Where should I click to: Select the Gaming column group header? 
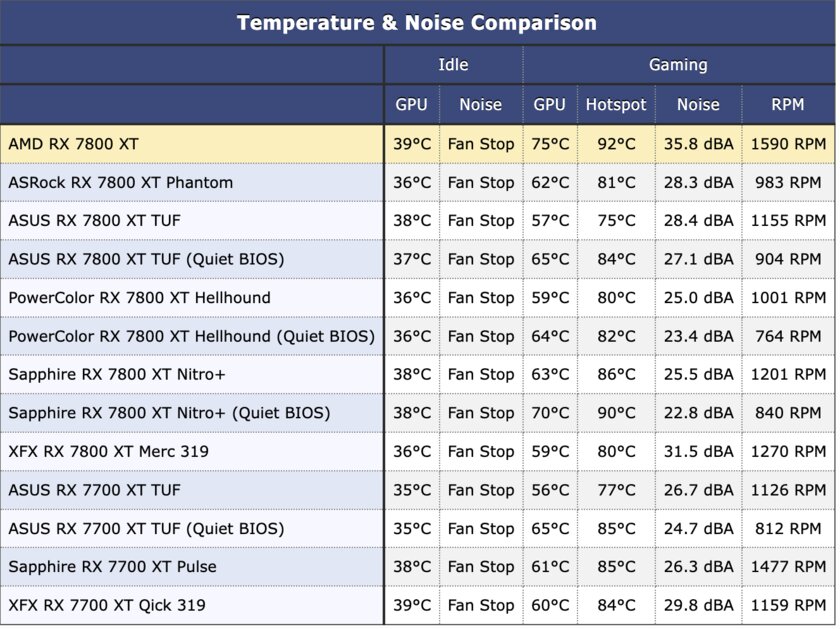coord(678,64)
